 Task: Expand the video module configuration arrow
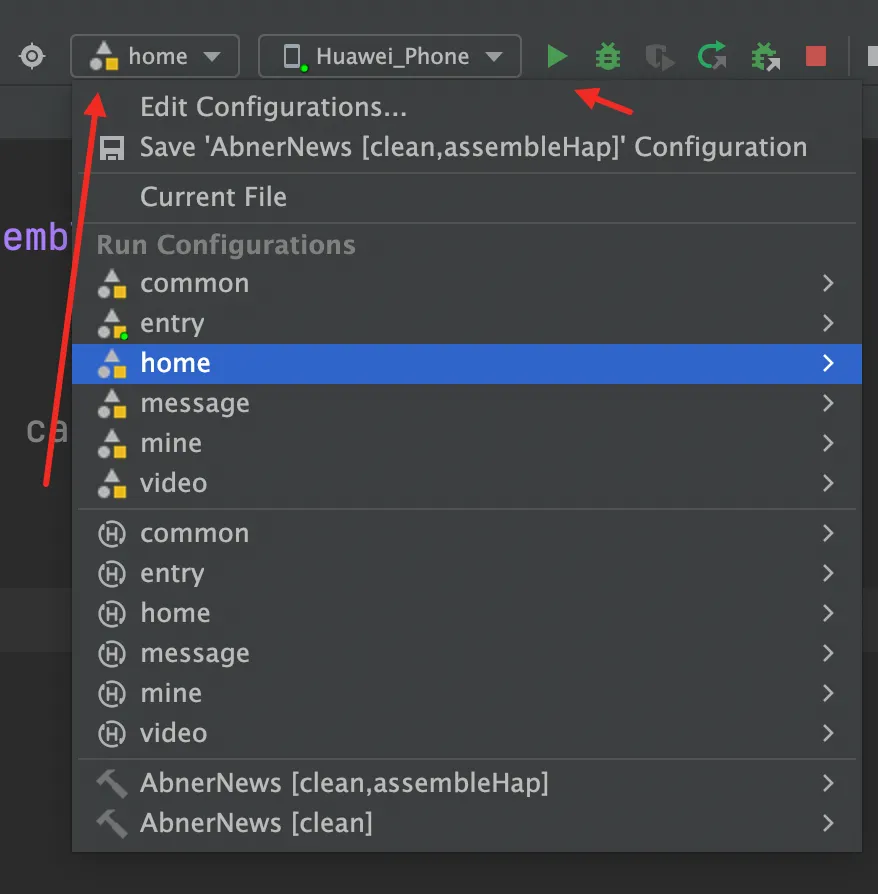pyautogui.click(x=827, y=484)
